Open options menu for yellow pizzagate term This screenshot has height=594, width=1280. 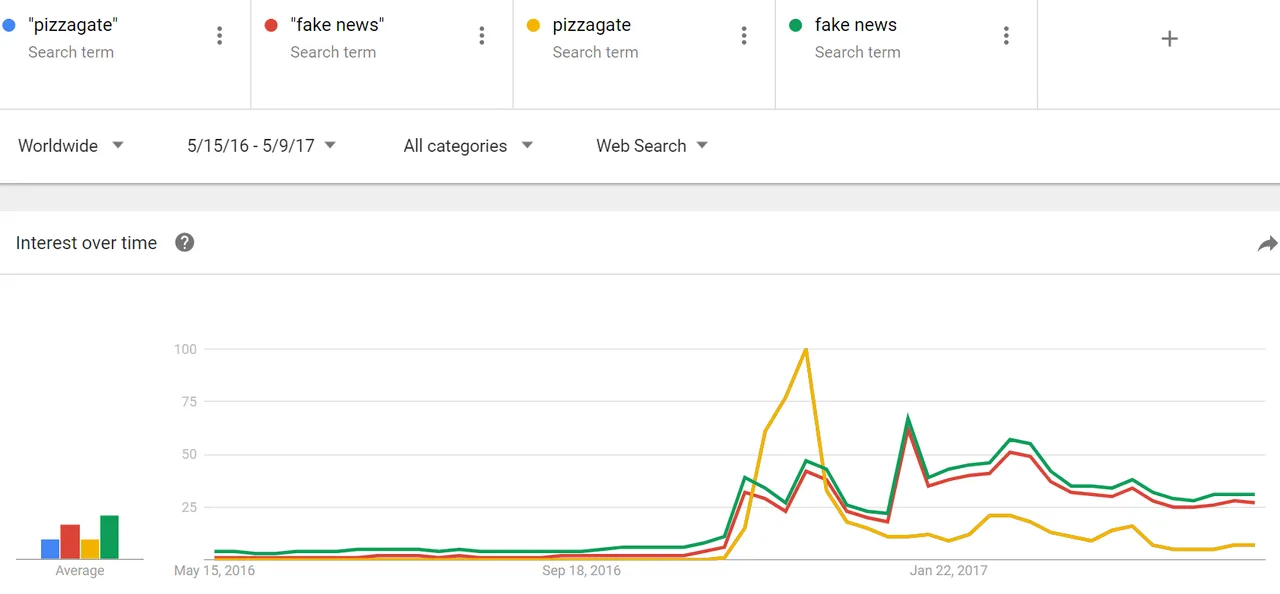(744, 37)
